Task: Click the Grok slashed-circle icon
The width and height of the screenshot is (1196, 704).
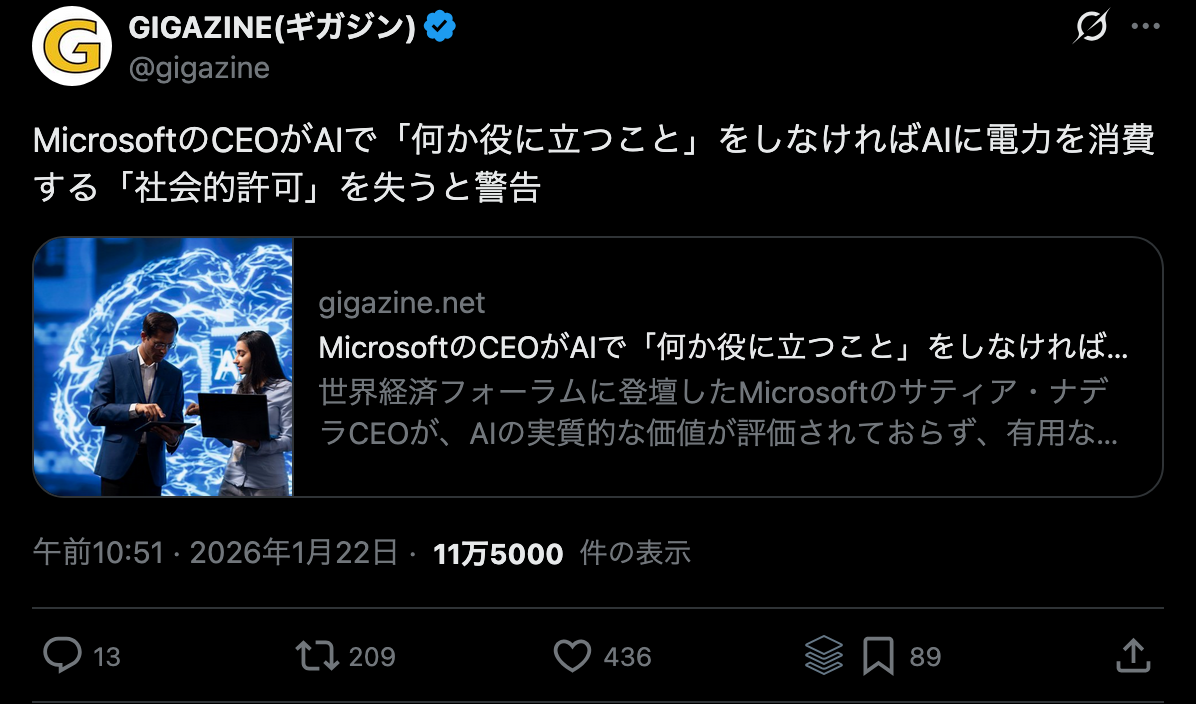Action: coord(1089,28)
